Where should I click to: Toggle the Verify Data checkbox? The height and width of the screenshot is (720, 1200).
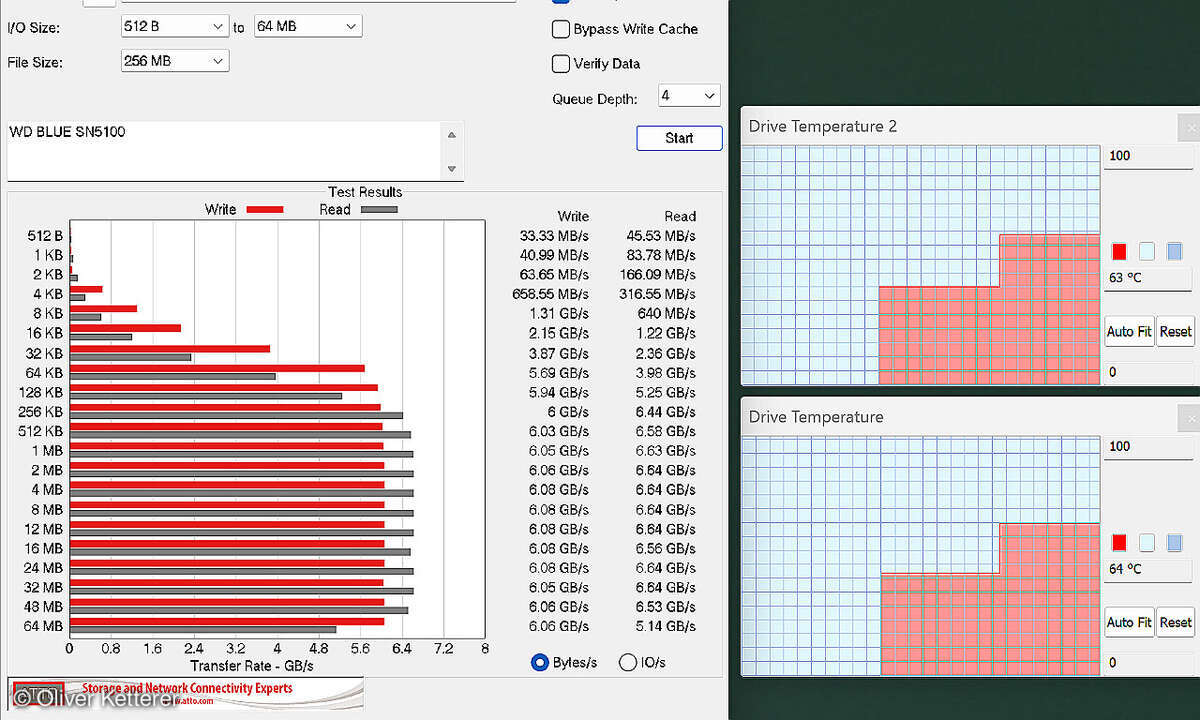pos(562,63)
